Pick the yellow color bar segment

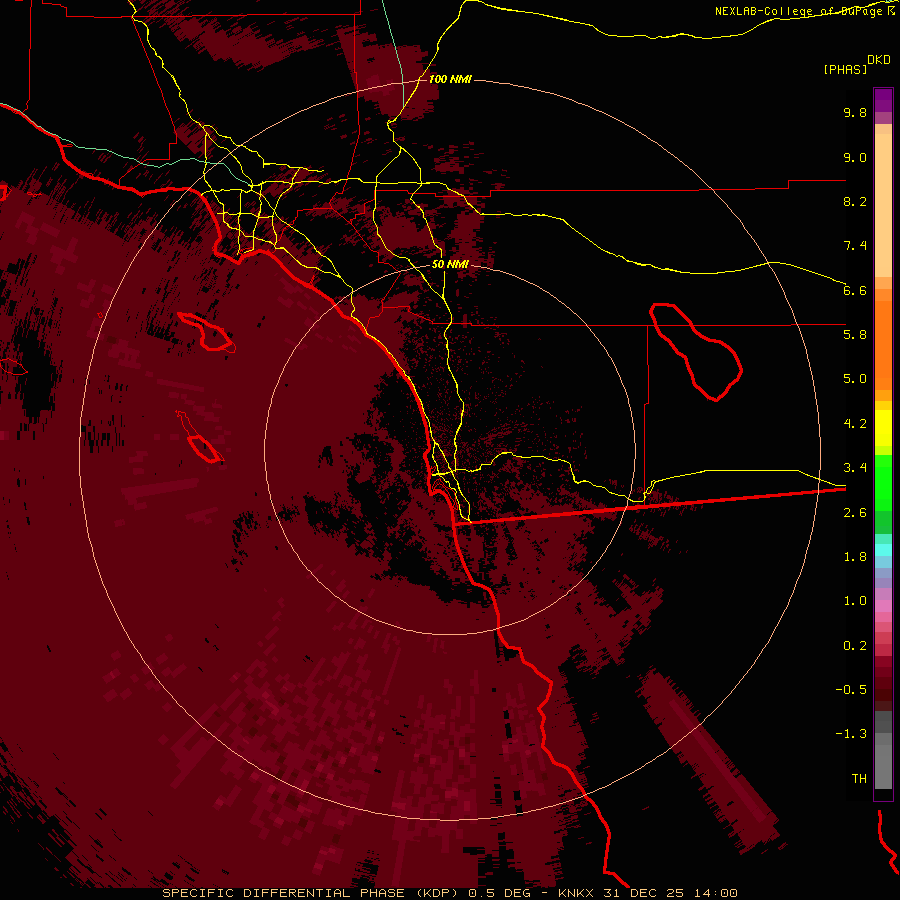coord(883,428)
